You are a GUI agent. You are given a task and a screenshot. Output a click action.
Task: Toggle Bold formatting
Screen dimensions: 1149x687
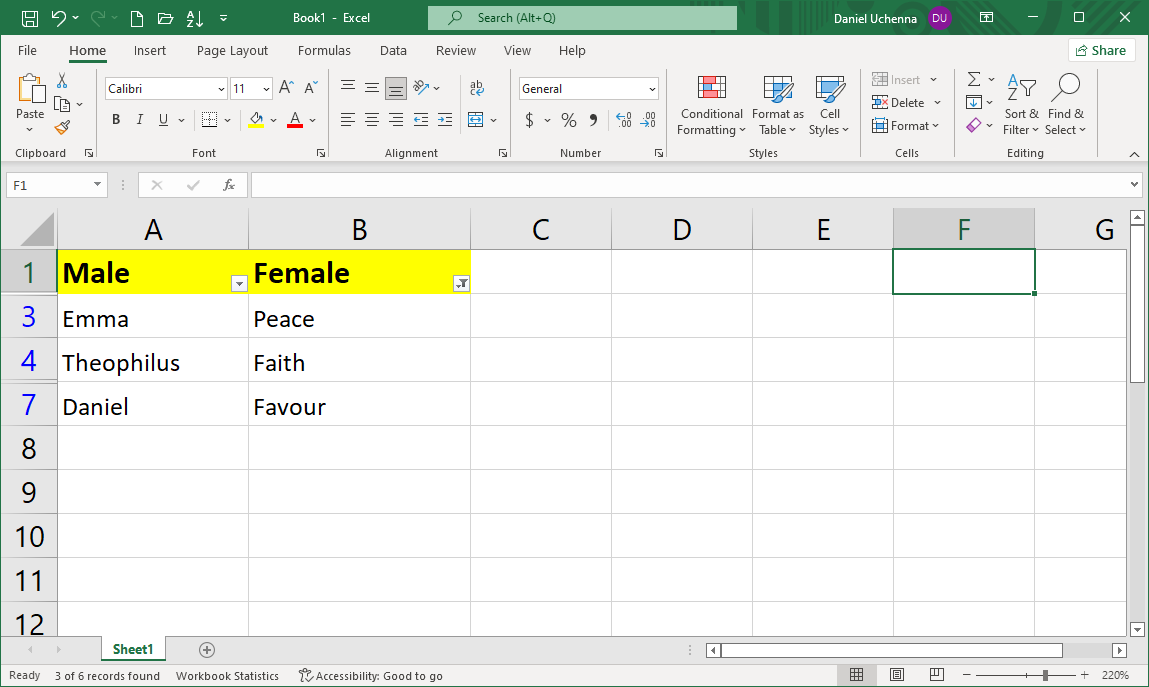click(x=116, y=120)
